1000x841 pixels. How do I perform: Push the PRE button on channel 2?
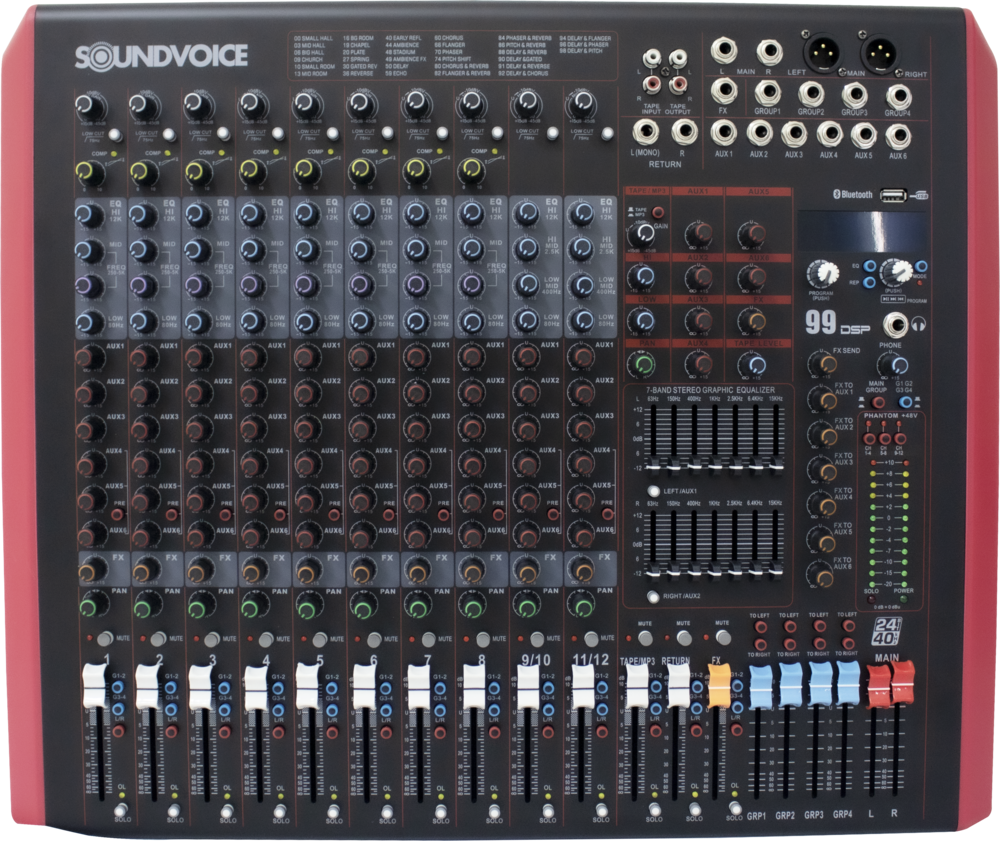pyautogui.click(x=172, y=514)
